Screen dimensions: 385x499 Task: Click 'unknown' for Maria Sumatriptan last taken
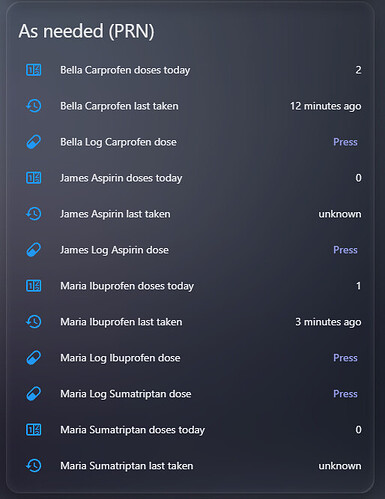pos(340,466)
